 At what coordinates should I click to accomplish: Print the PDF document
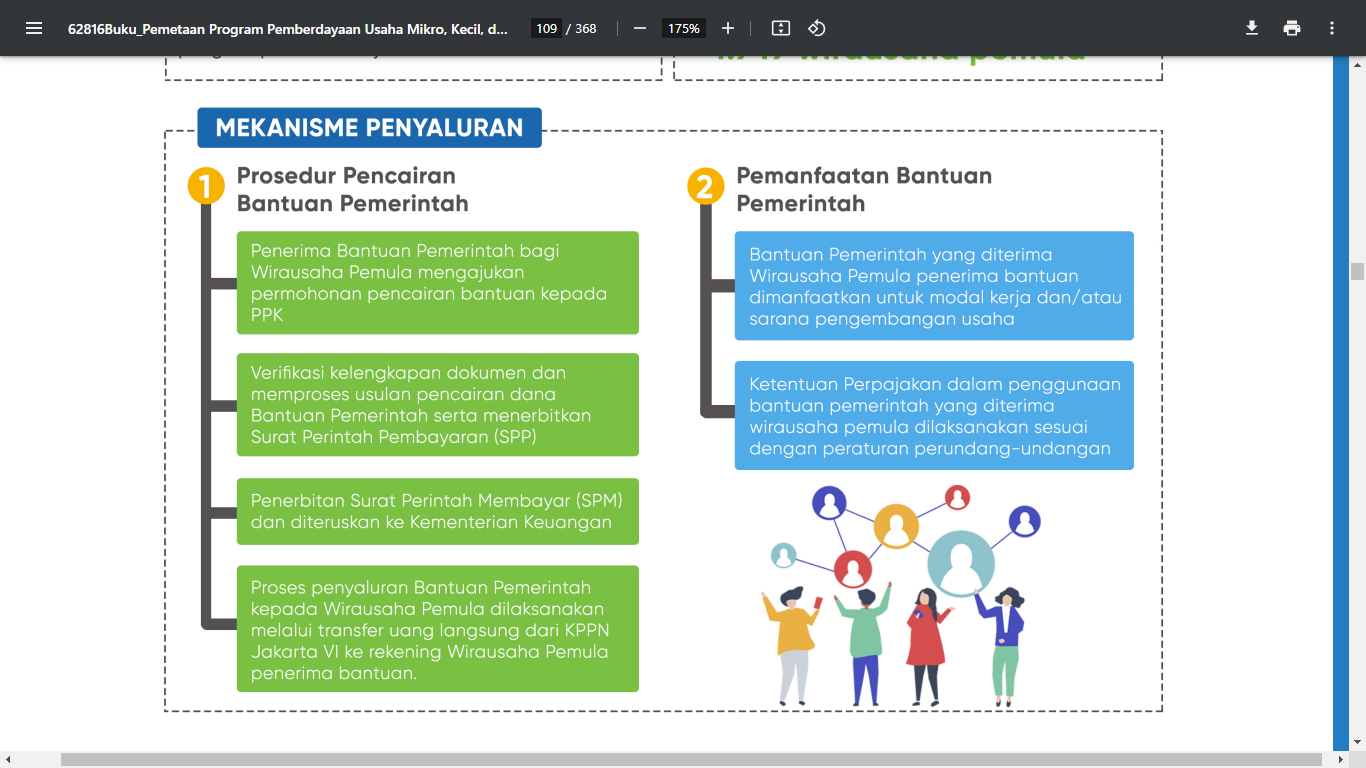tap(1292, 28)
